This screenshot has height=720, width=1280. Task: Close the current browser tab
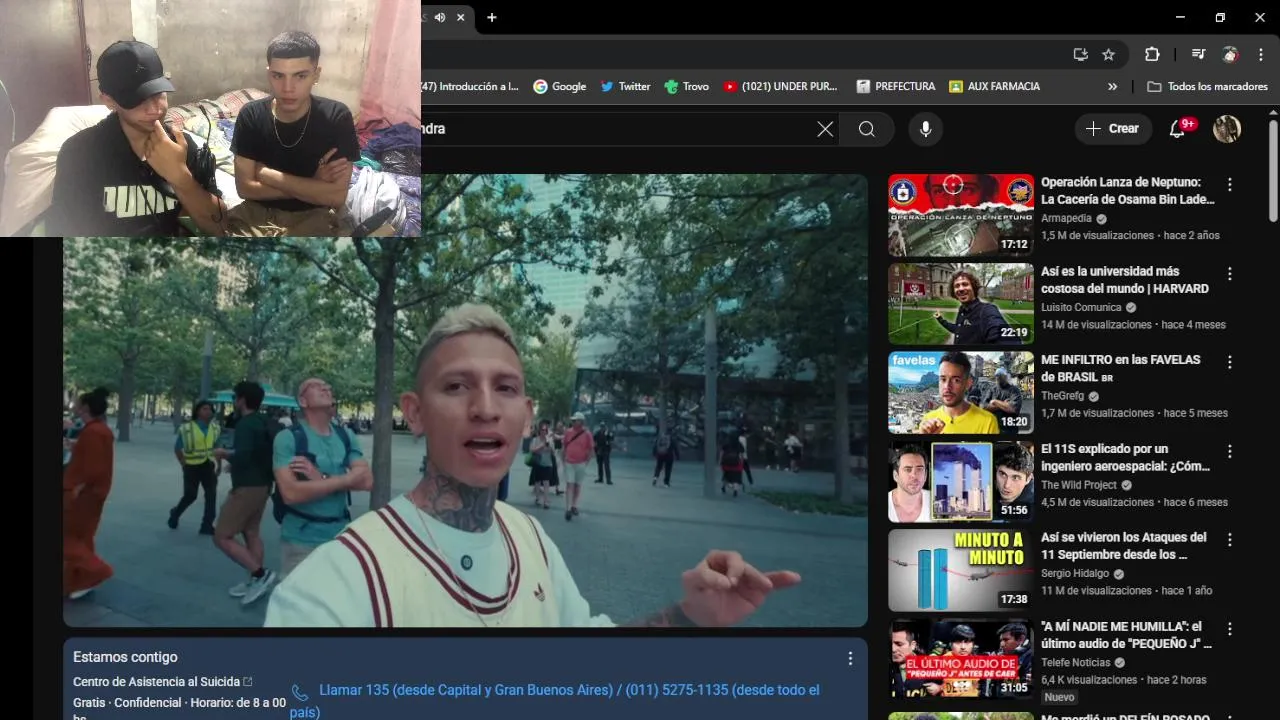coord(461,17)
